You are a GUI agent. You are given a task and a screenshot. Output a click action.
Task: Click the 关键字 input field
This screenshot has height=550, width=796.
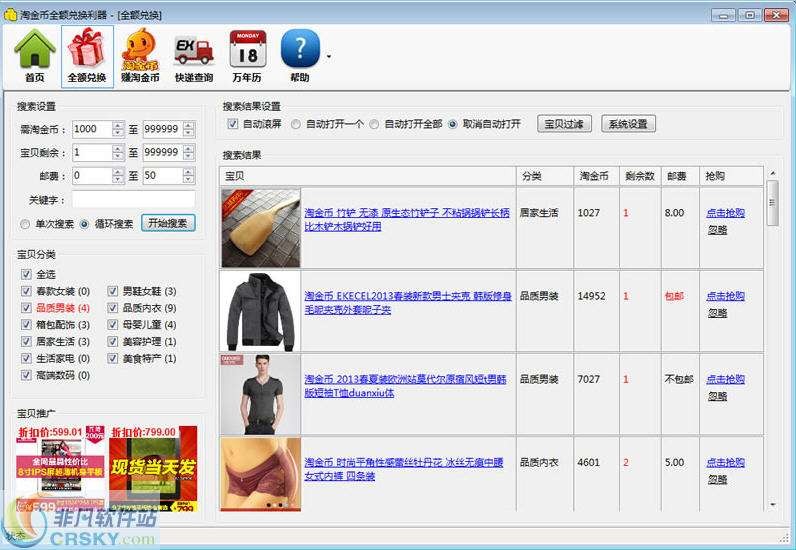tap(134, 200)
